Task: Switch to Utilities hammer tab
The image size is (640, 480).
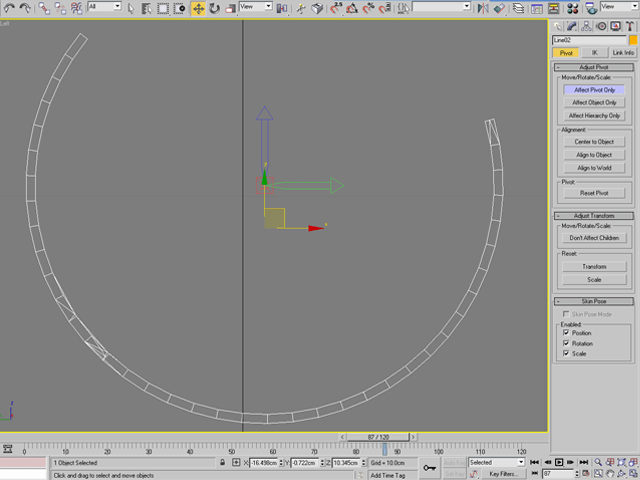Action: [x=630, y=27]
